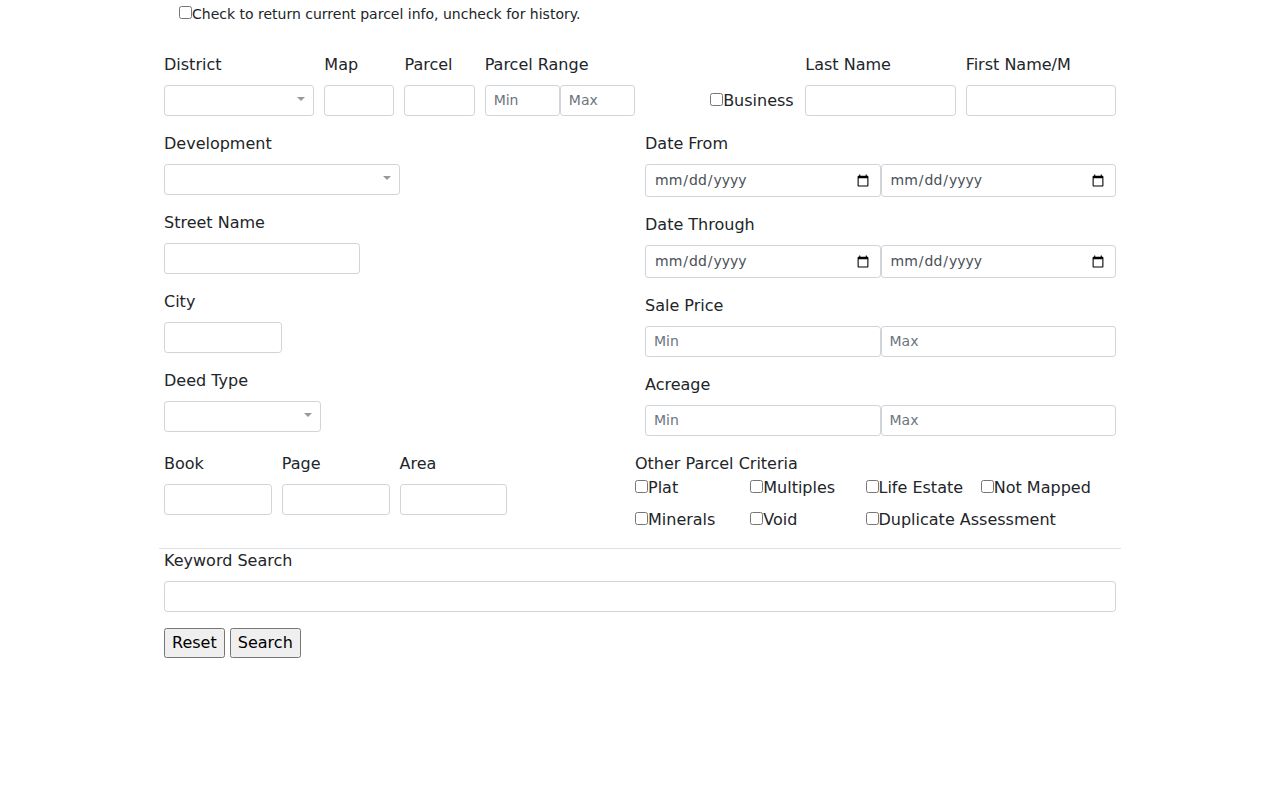This screenshot has width=1280, height=800.
Task: Select the Parcel Range Max field
Action: 597,101
